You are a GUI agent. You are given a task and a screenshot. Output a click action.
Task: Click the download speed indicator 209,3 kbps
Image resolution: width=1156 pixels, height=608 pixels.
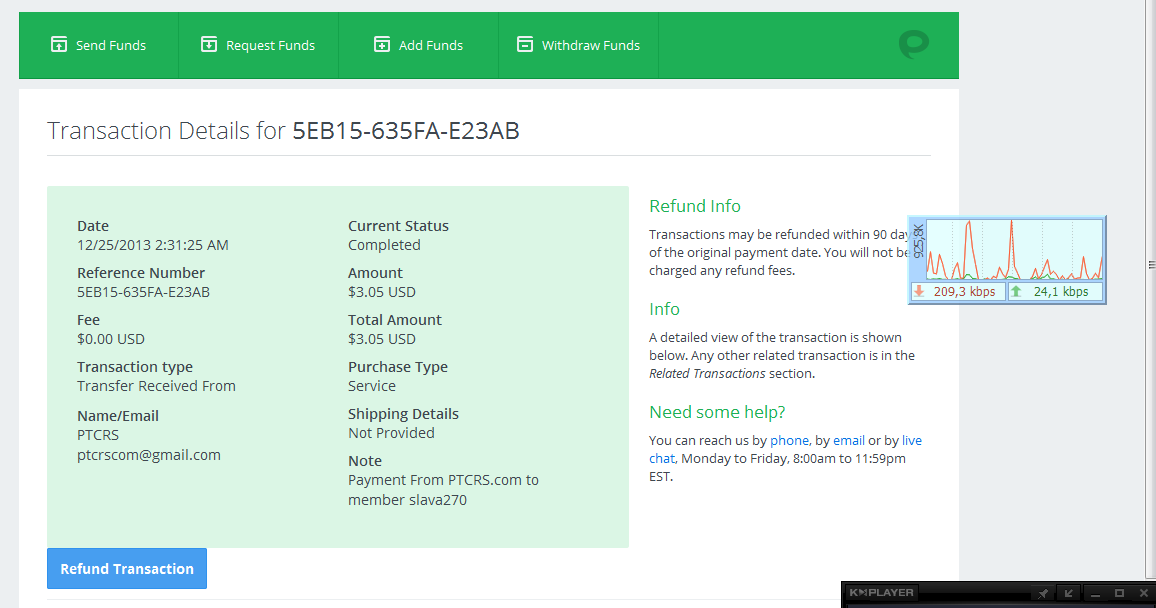pyautogui.click(x=957, y=292)
